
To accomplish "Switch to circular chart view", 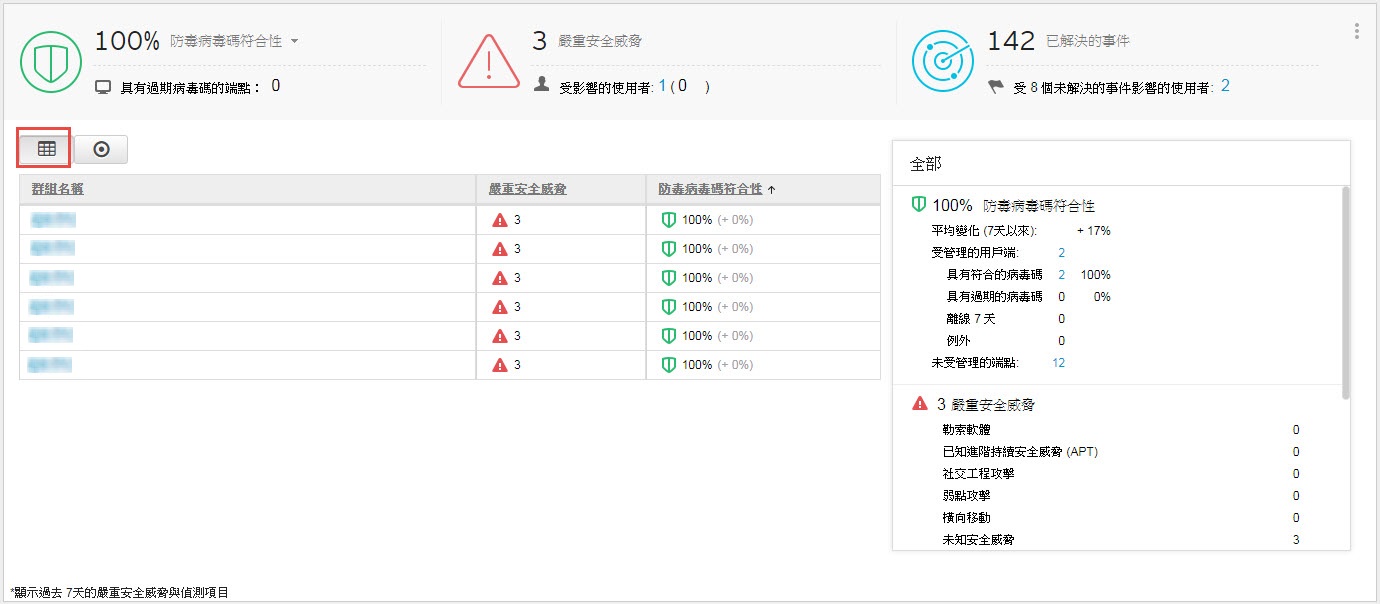I will coord(101,149).
